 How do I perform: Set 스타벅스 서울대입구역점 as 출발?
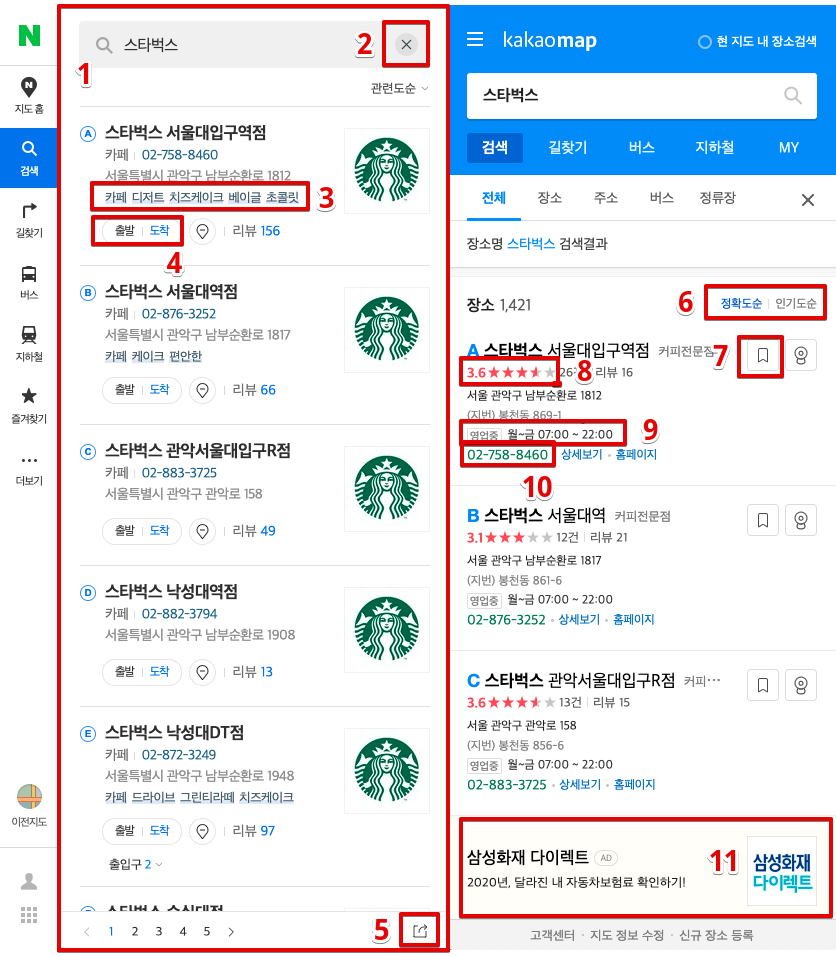click(x=124, y=231)
